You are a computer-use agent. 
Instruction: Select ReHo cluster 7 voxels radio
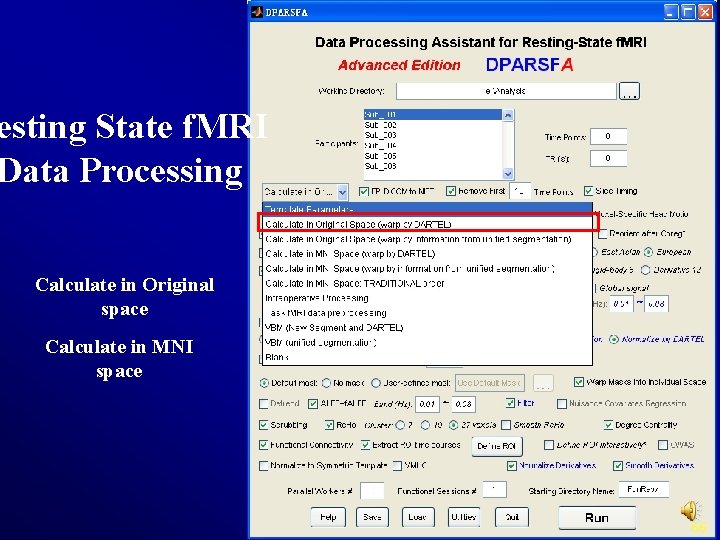tap(400, 425)
